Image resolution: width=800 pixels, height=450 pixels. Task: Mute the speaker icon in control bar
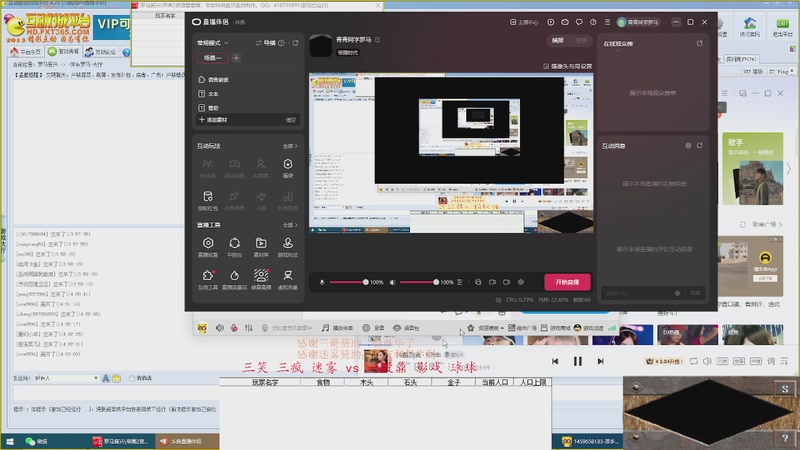[x=392, y=282]
